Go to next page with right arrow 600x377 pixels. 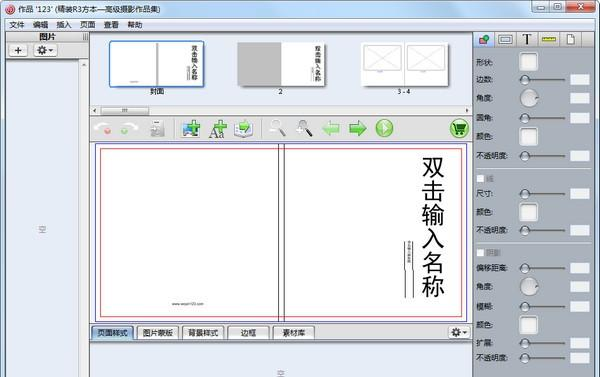357,128
